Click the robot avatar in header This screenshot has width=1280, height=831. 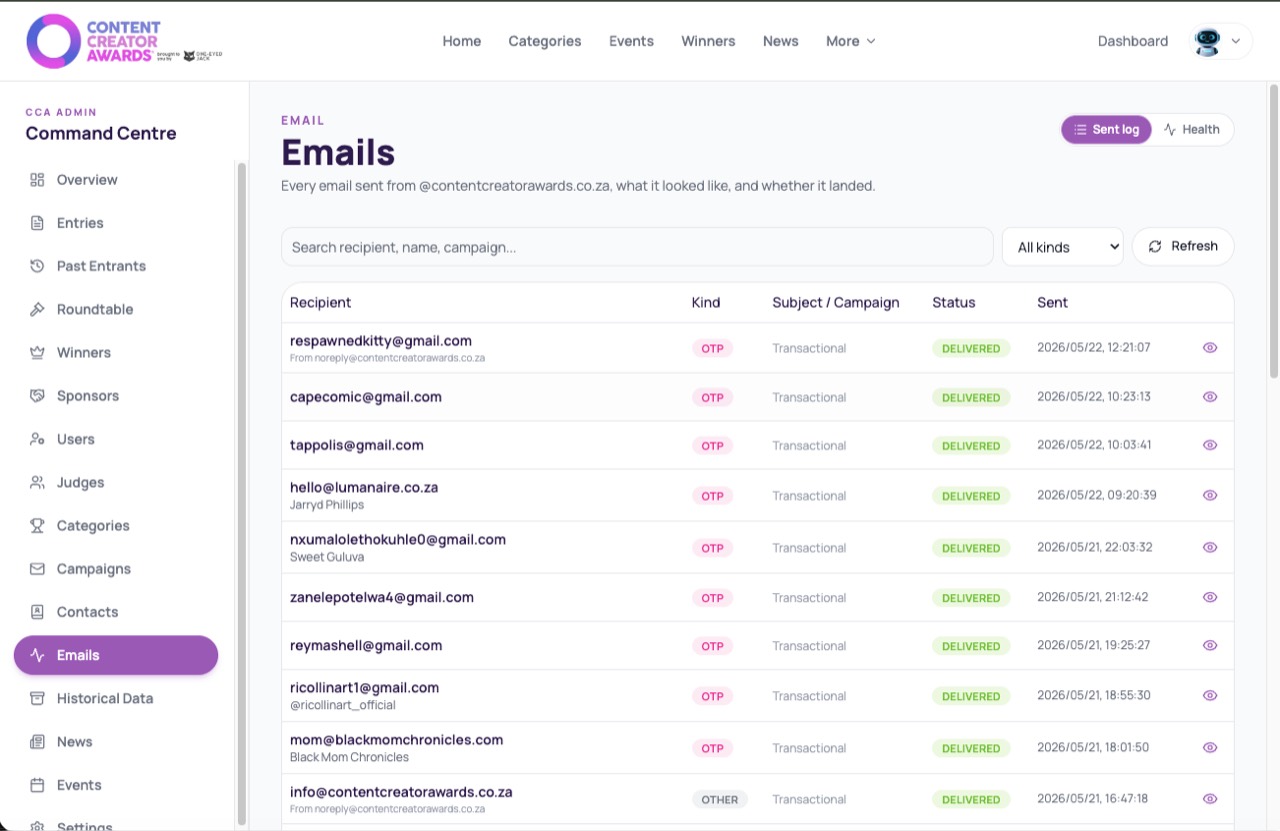1208,41
